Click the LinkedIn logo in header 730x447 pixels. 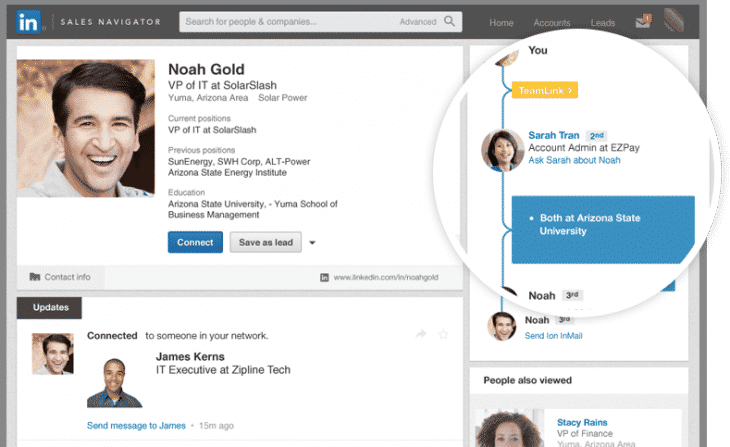click(31, 21)
